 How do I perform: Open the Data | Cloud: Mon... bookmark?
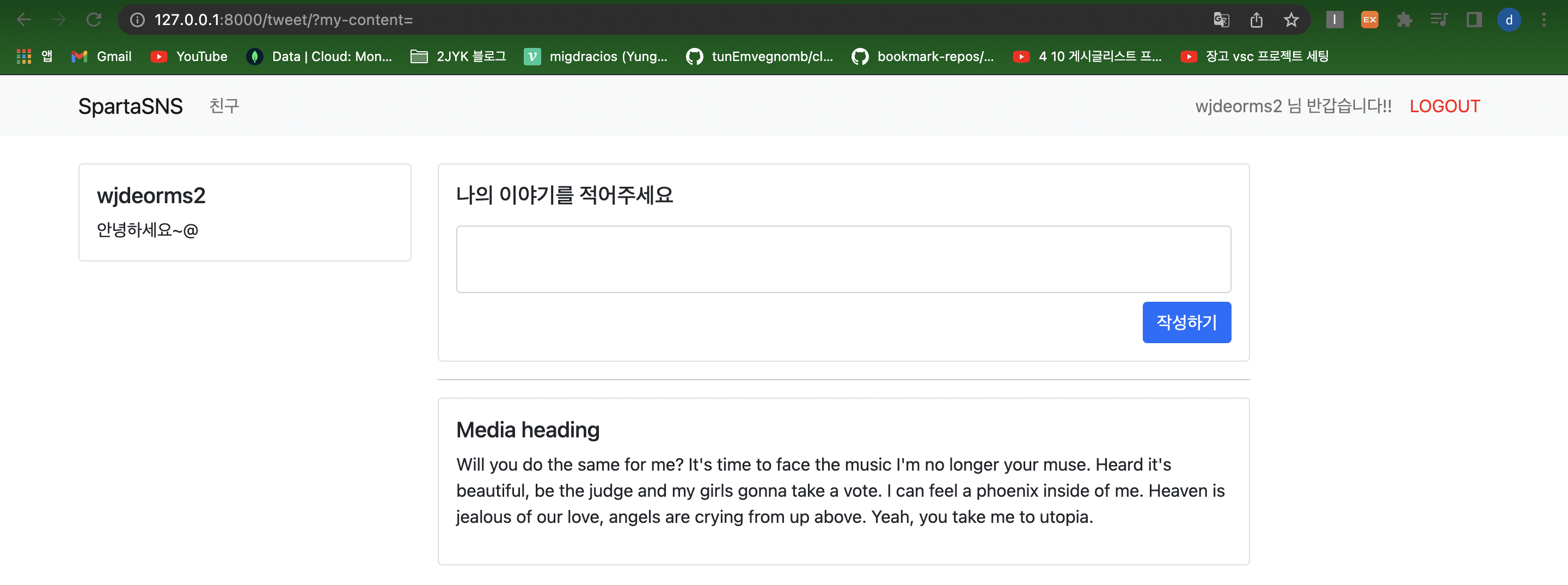(x=320, y=57)
